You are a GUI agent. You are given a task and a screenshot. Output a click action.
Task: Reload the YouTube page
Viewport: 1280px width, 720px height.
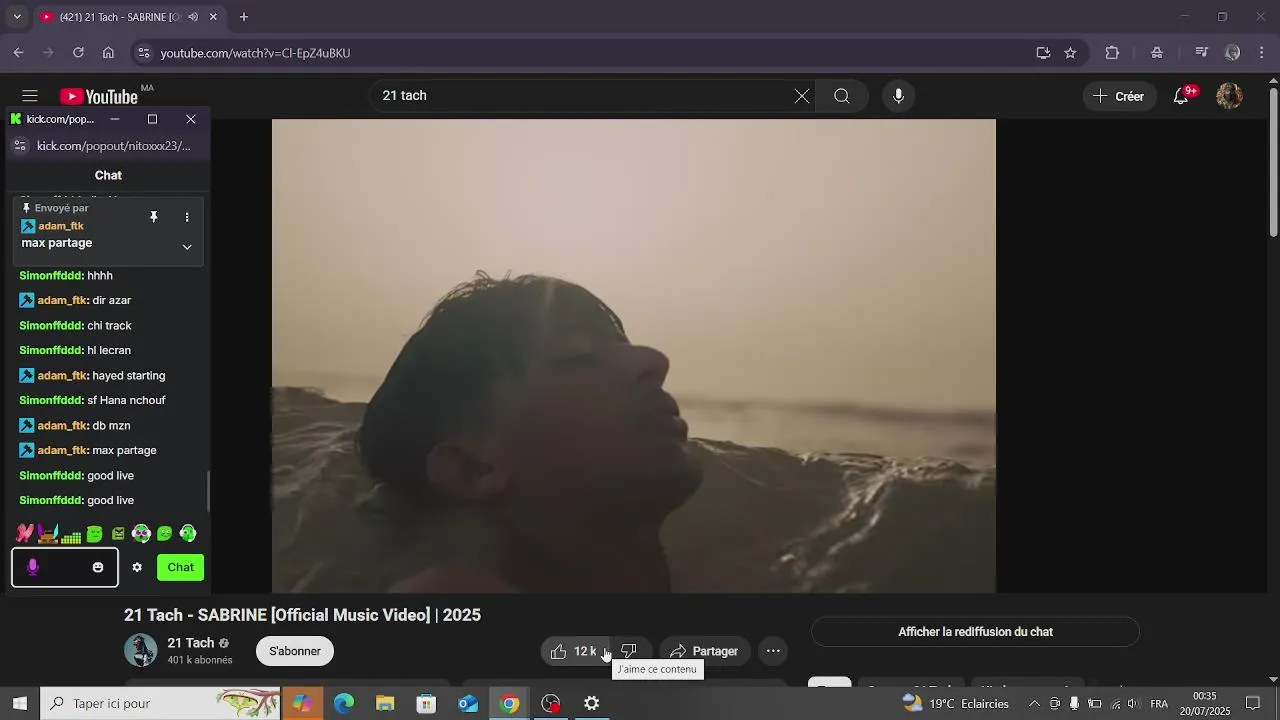click(x=78, y=53)
